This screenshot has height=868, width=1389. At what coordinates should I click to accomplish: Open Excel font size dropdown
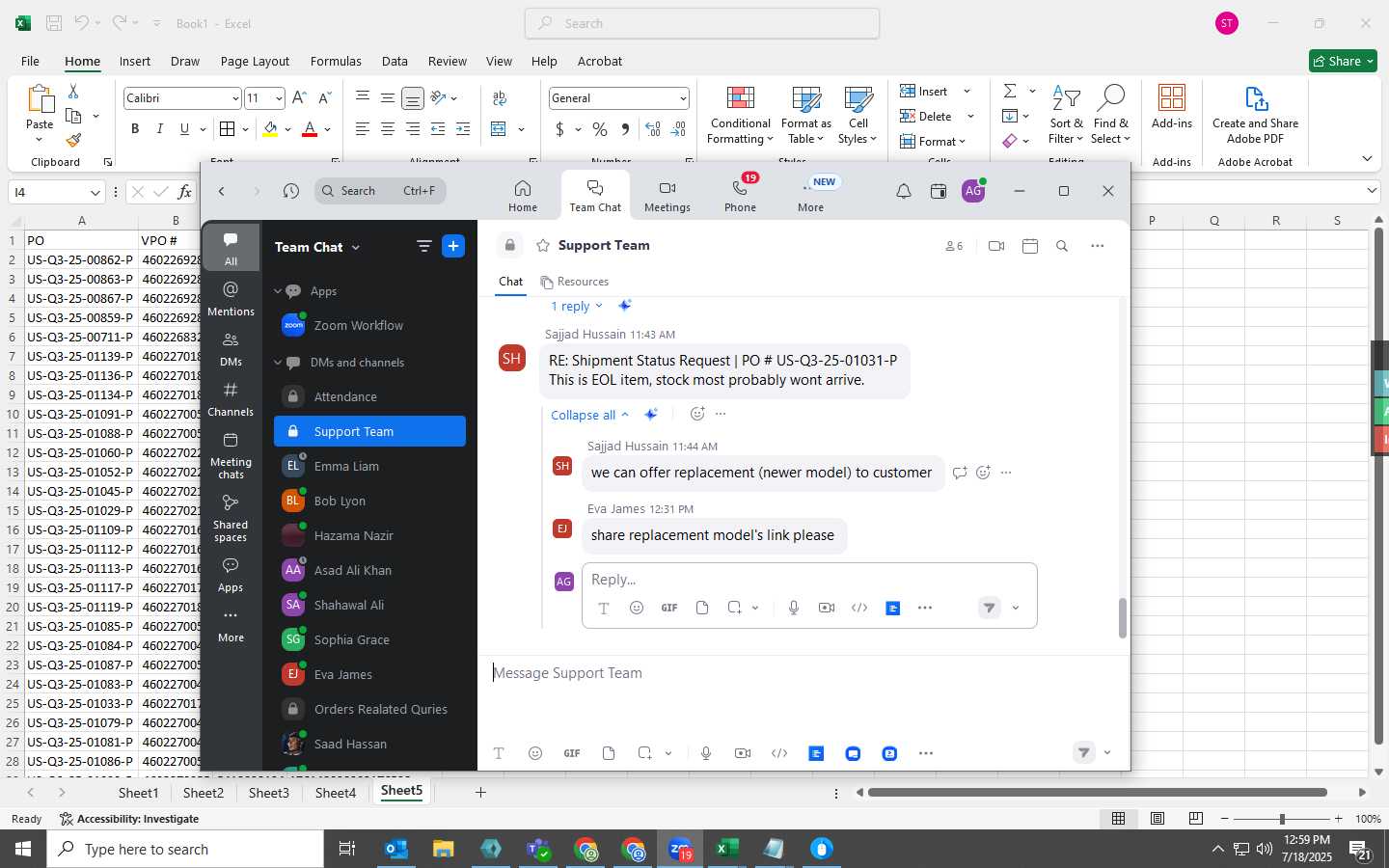click(279, 98)
